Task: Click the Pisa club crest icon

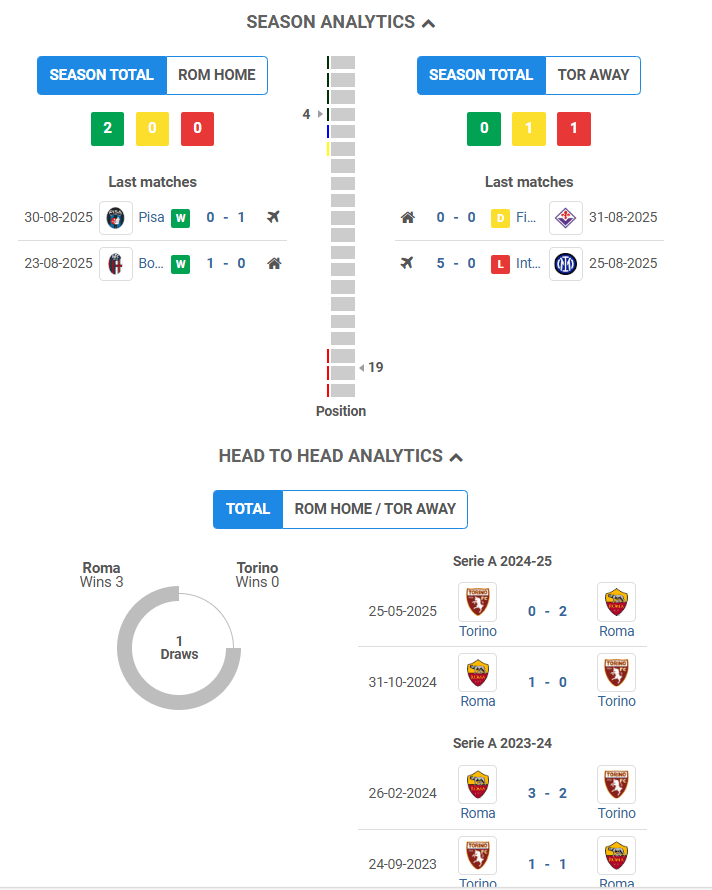Action: click(x=116, y=218)
